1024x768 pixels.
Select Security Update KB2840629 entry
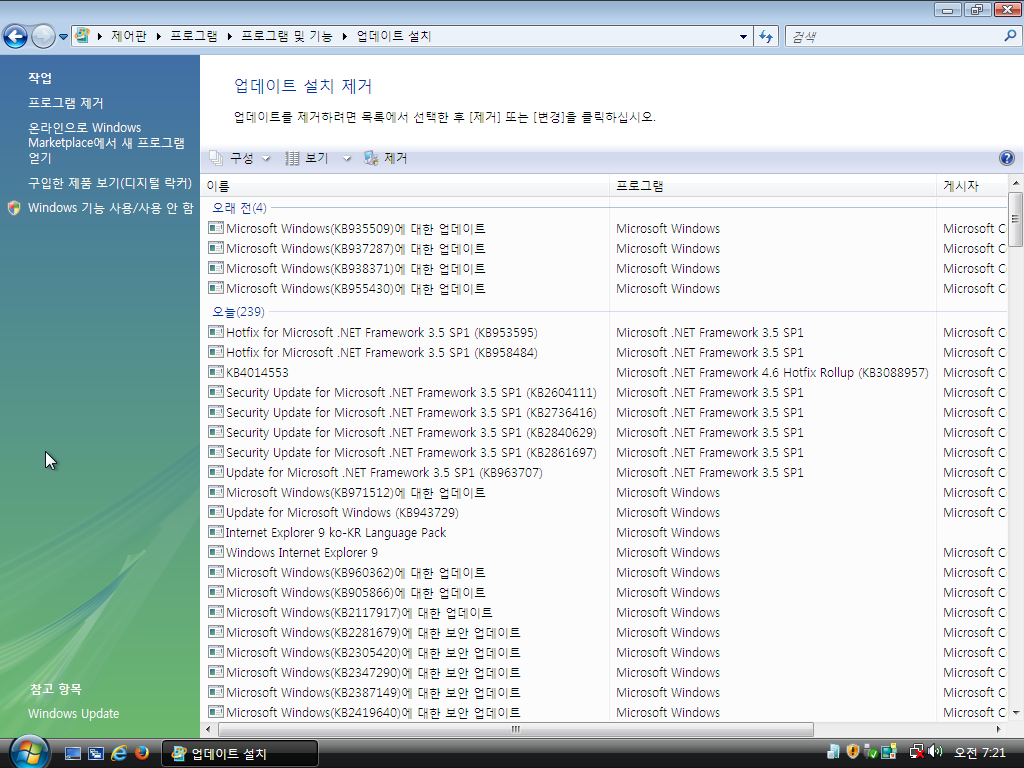click(411, 432)
